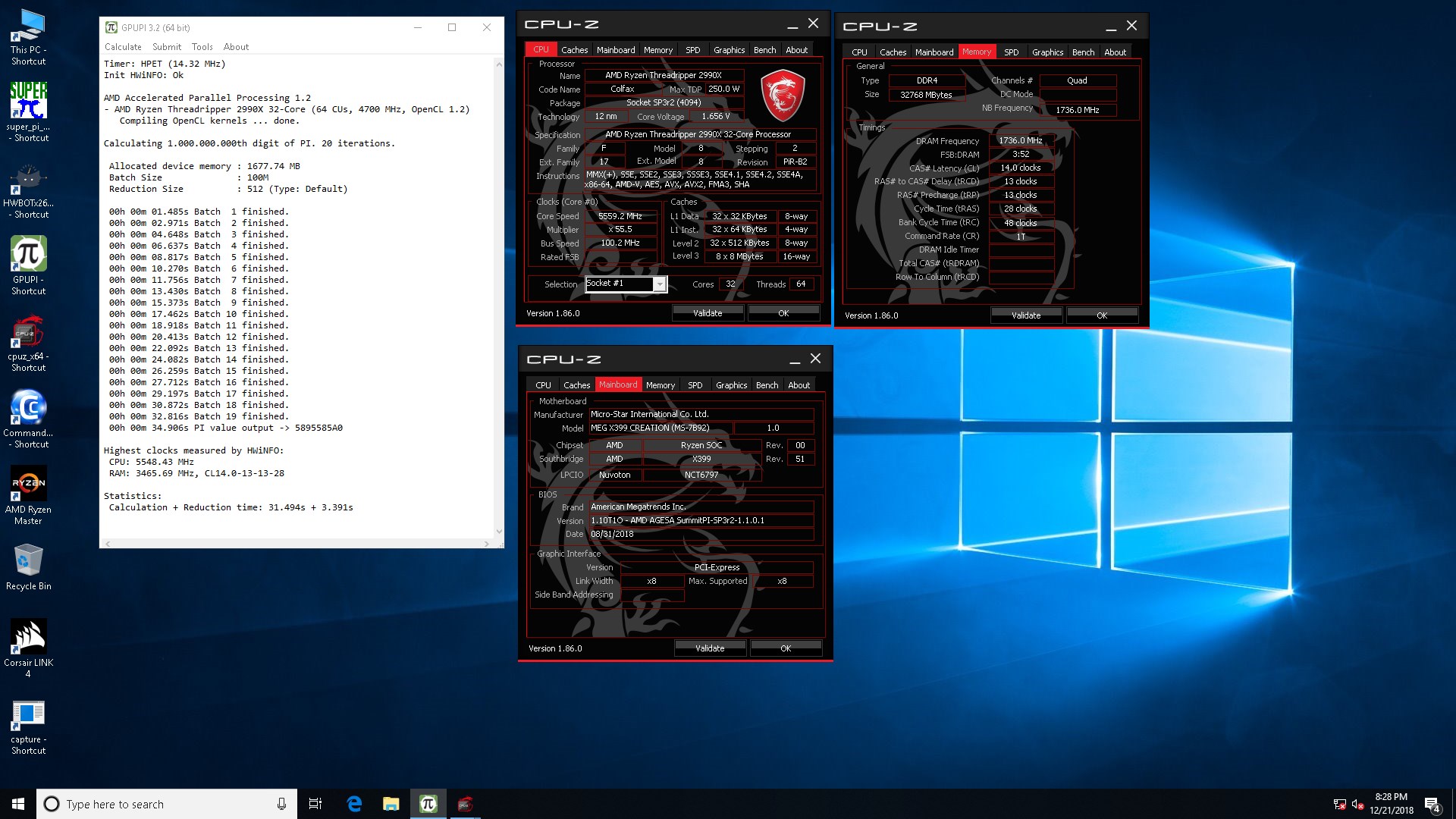Open the cpuz_x64 desktop shortcut
Screen dimensions: 1456x819
coord(28,343)
